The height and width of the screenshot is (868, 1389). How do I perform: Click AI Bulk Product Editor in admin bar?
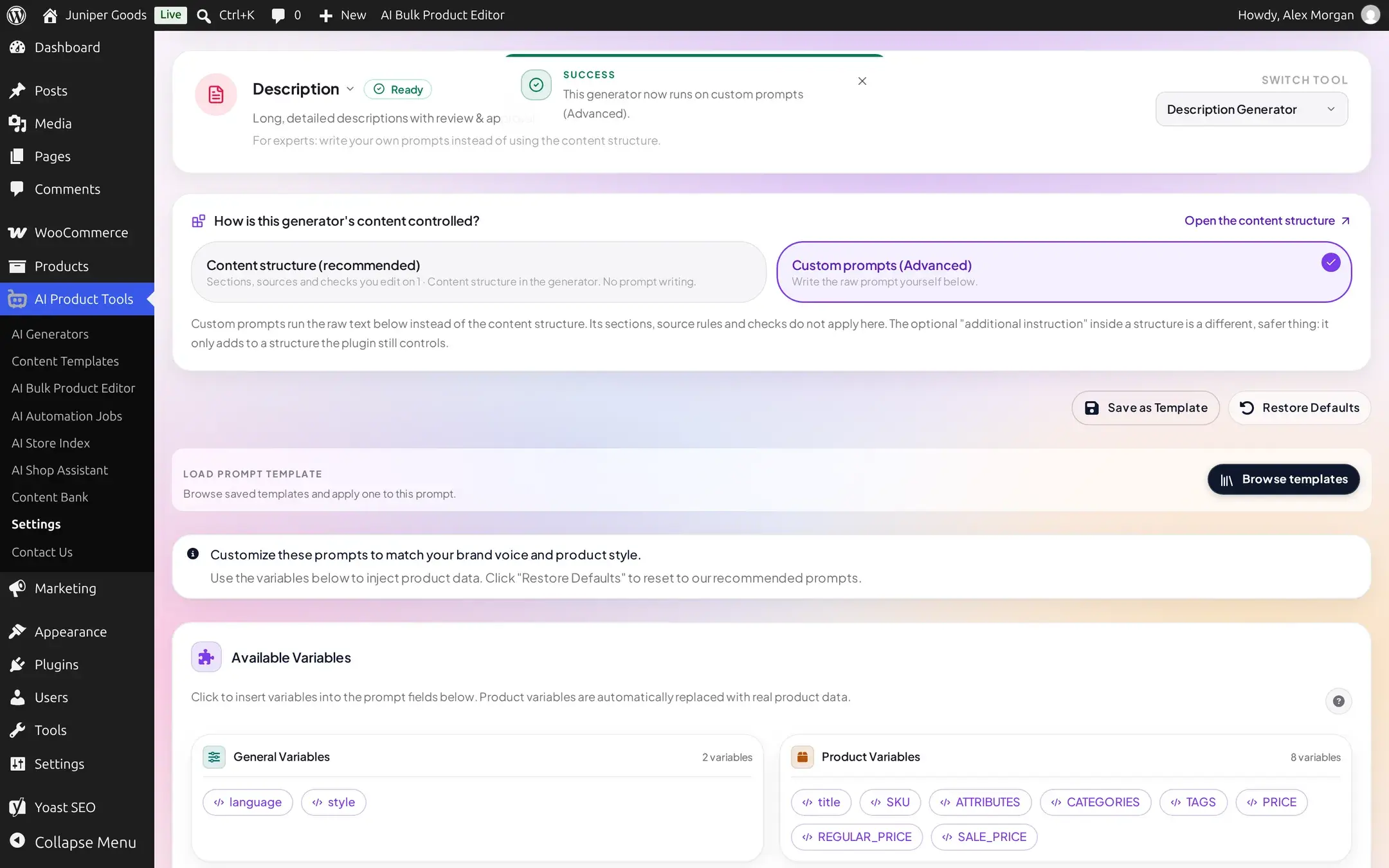[442, 15]
